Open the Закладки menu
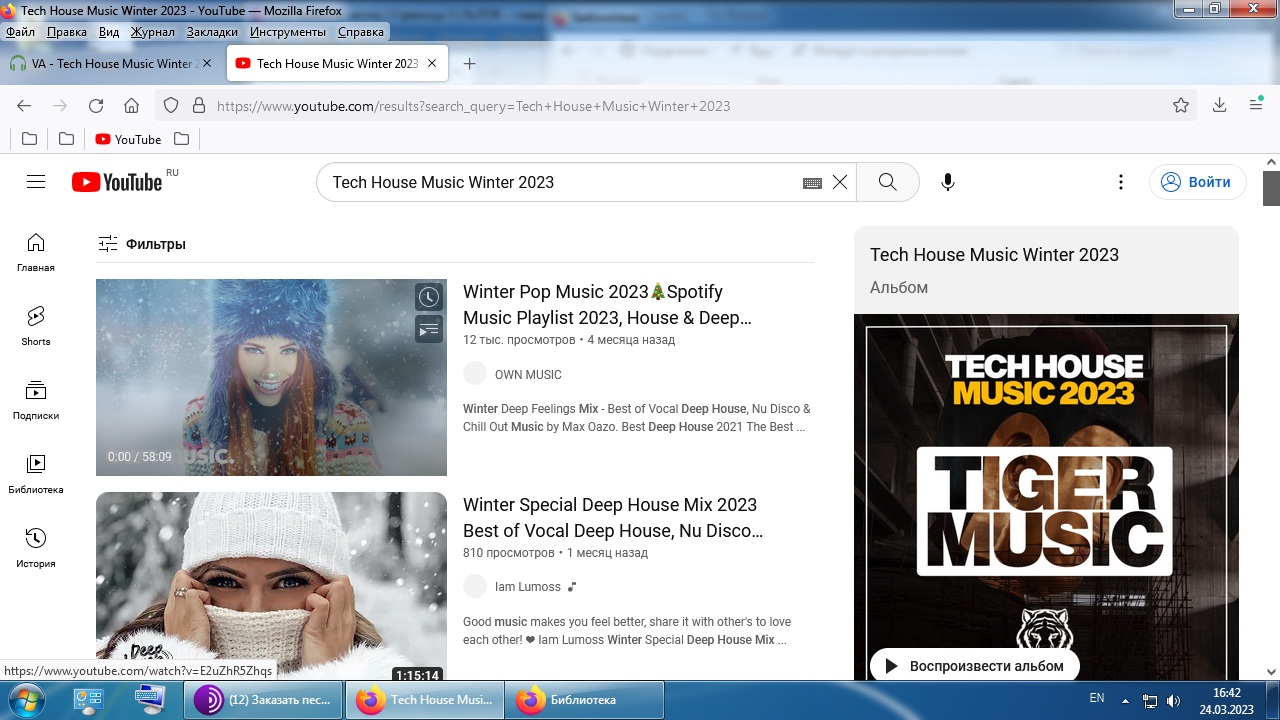The image size is (1280, 720). (x=212, y=32)
